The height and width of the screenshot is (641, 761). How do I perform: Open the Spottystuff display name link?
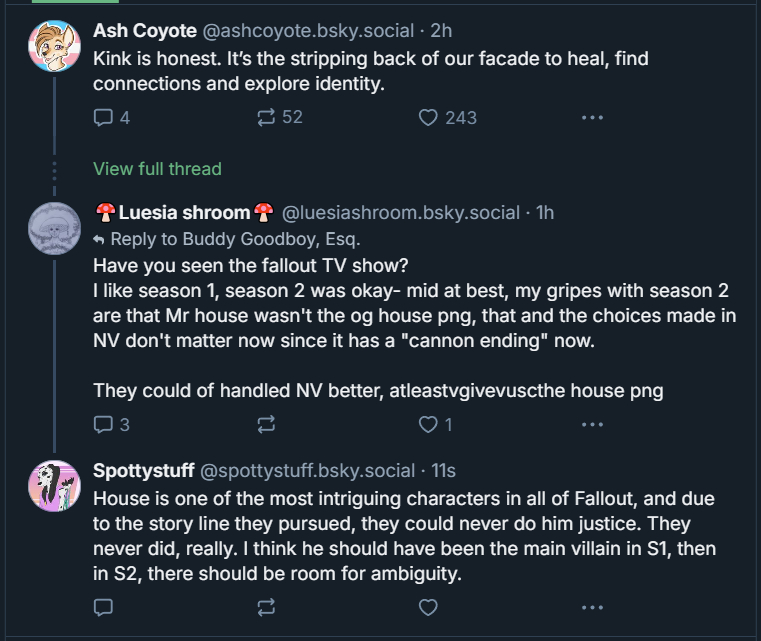[143, 470]
